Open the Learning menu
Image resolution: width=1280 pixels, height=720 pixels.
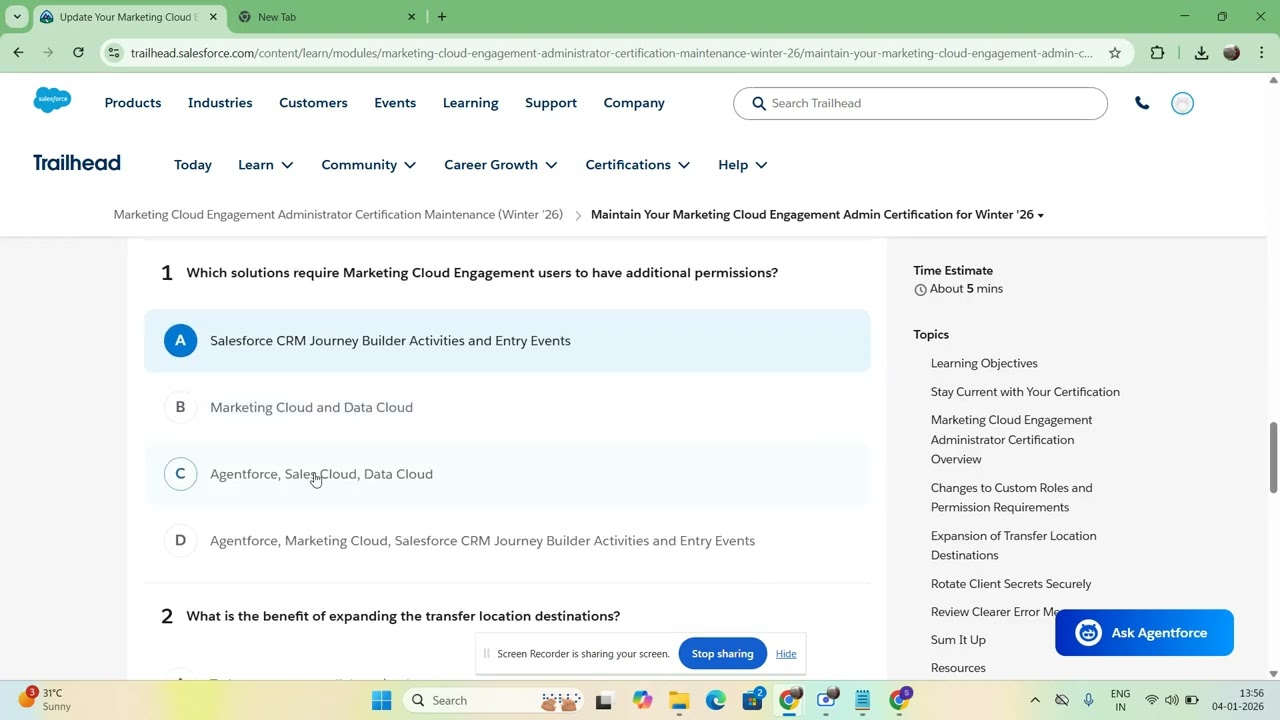pos(471,103)
